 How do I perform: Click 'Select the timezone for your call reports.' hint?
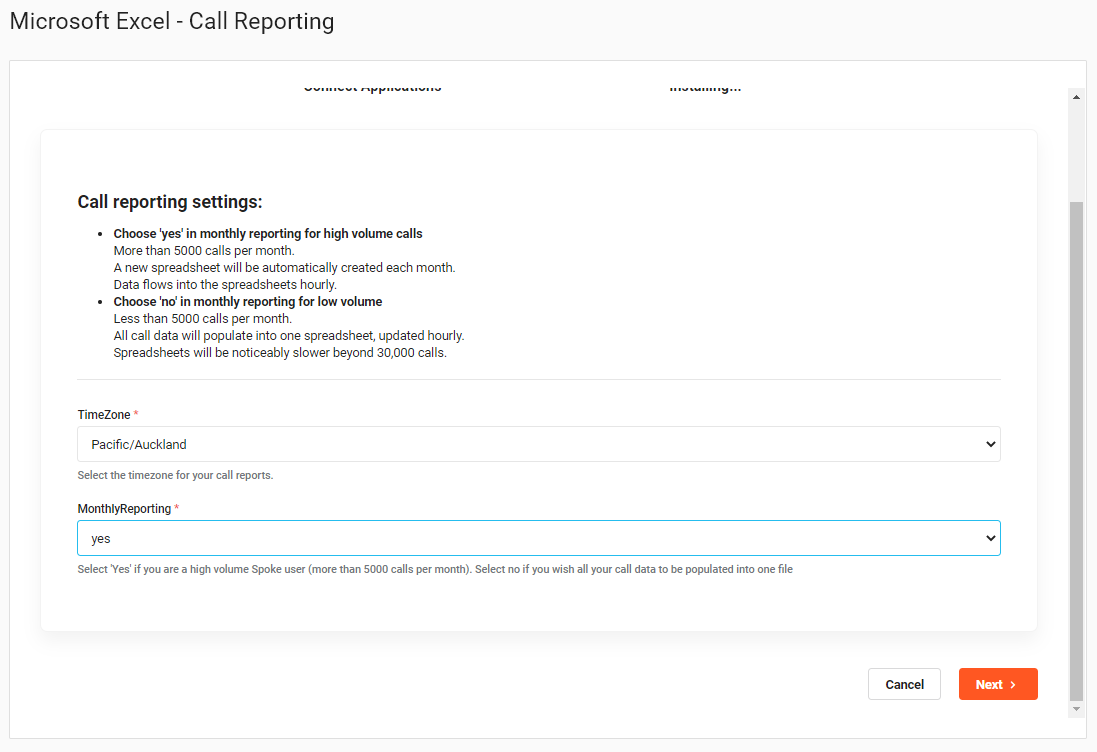click(176, 475)
